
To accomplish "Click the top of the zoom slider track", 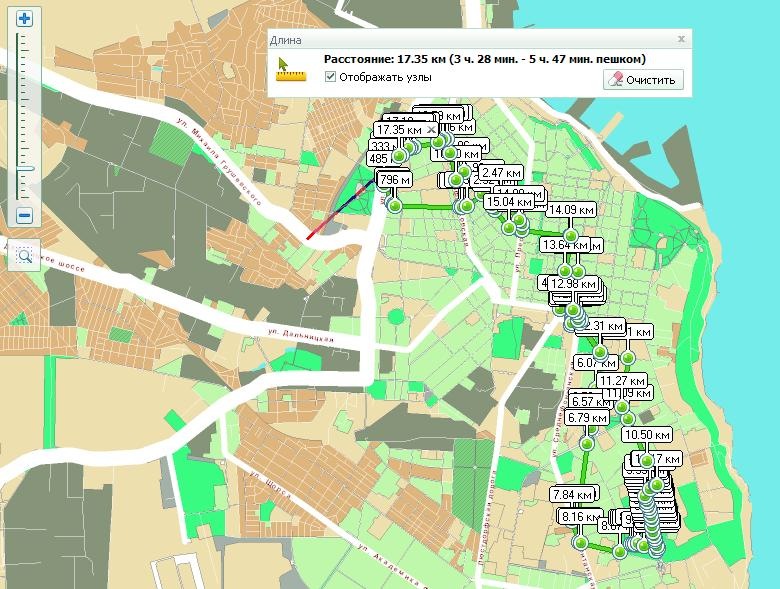I will (x=25, y=38).
